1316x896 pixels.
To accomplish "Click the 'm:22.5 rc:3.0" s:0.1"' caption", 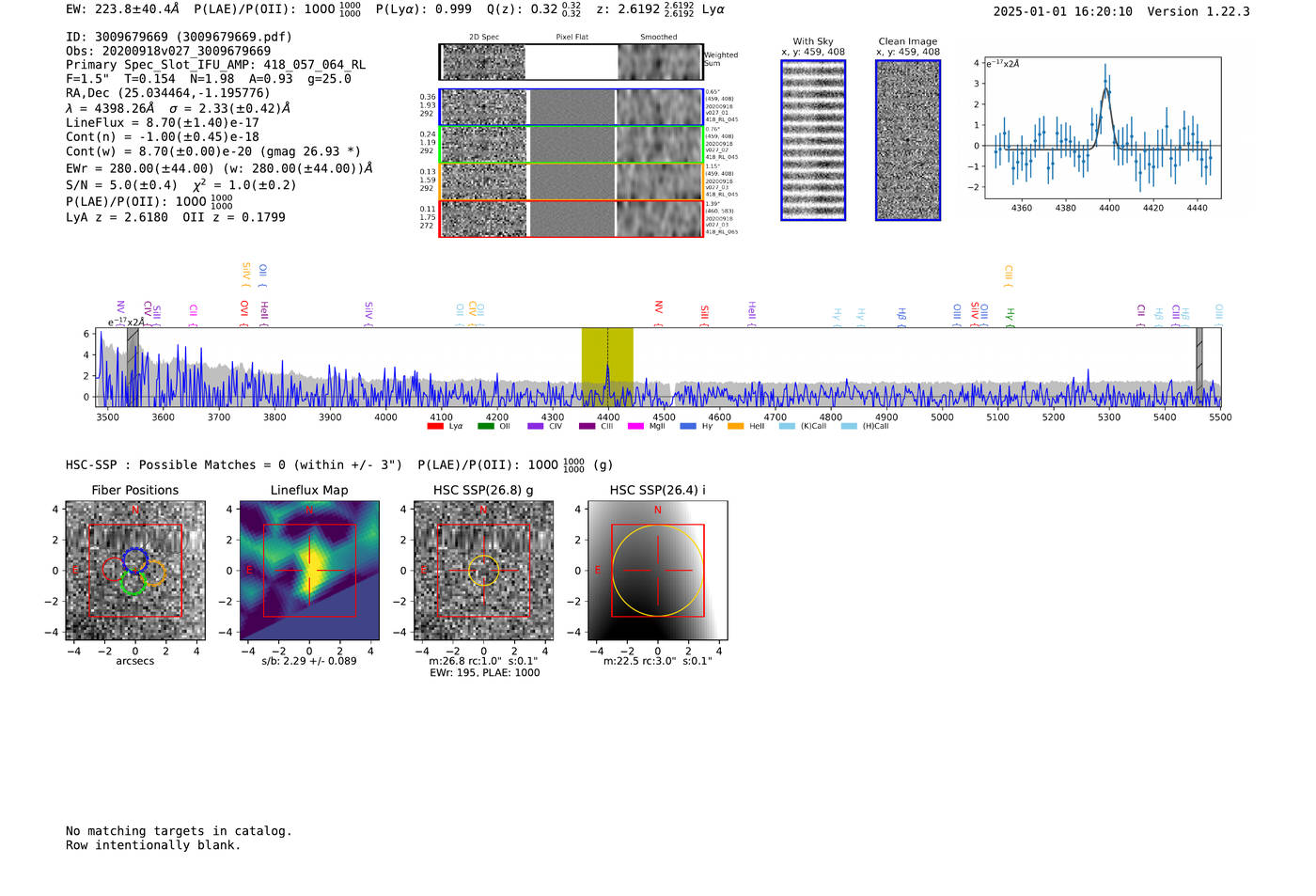I will (658, 661).
